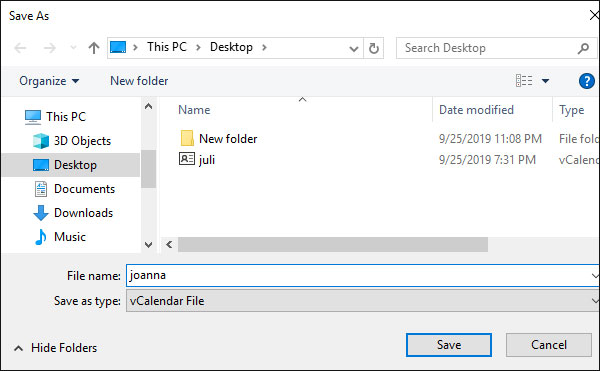Open recent locations dropdown arrow

click(x=73, y=48)
